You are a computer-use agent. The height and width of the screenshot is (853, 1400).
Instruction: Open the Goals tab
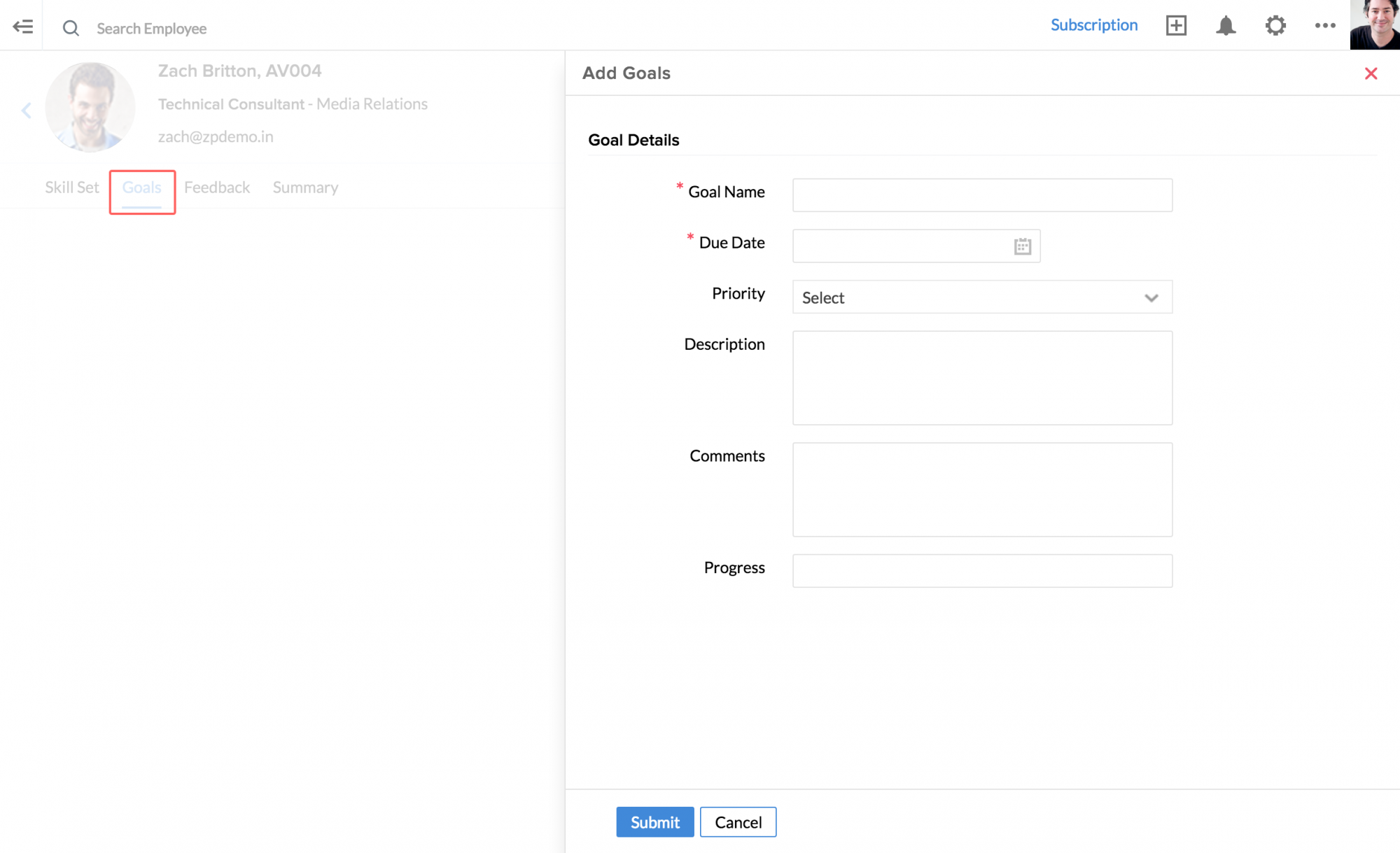pos(141,188)
